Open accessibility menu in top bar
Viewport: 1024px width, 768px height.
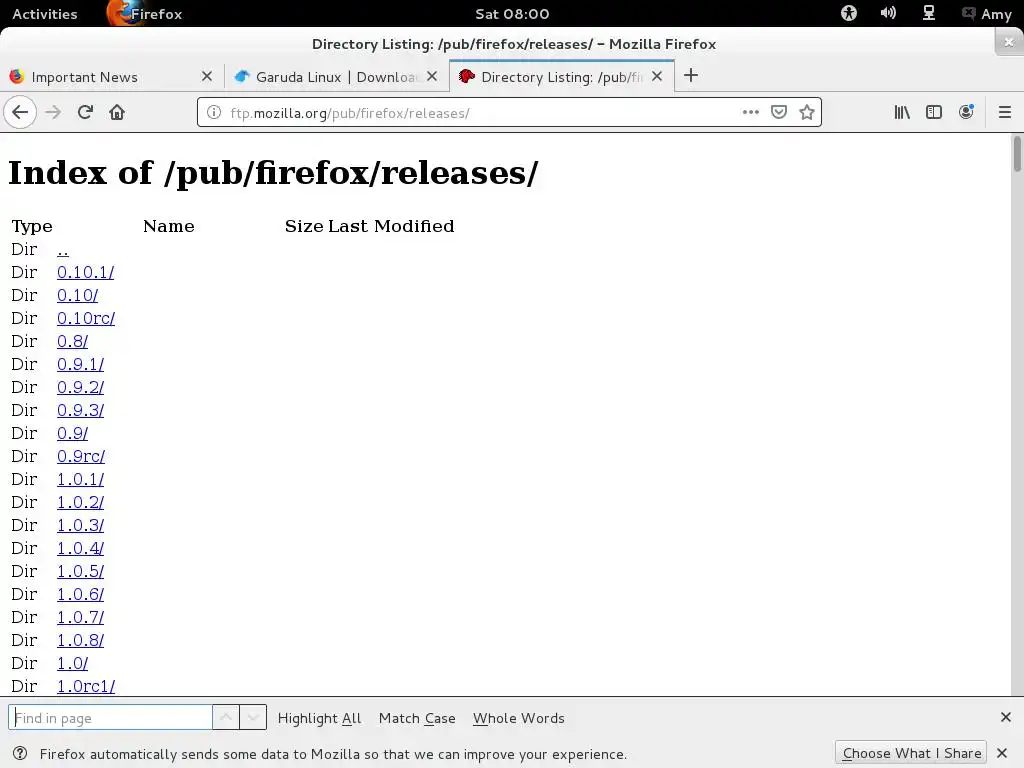click(848, 13)
